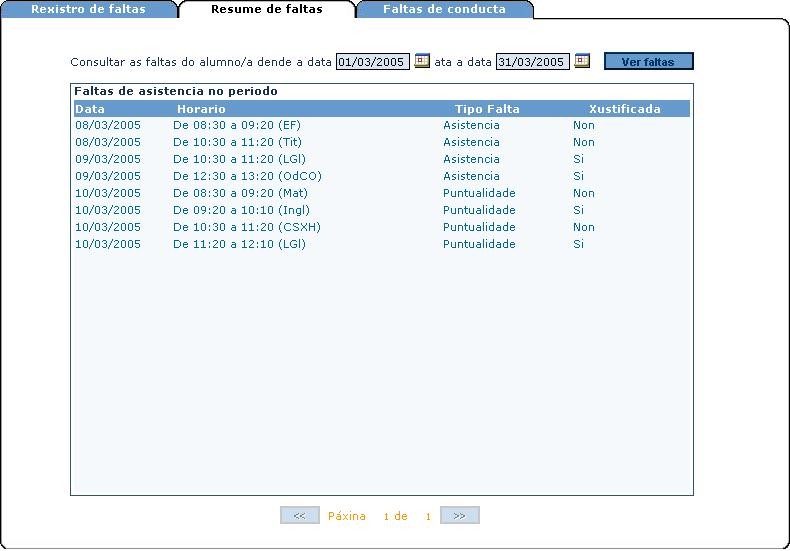Click the Xustificada column header
Viewport: 790px width, 551px height.
(624, 109)
